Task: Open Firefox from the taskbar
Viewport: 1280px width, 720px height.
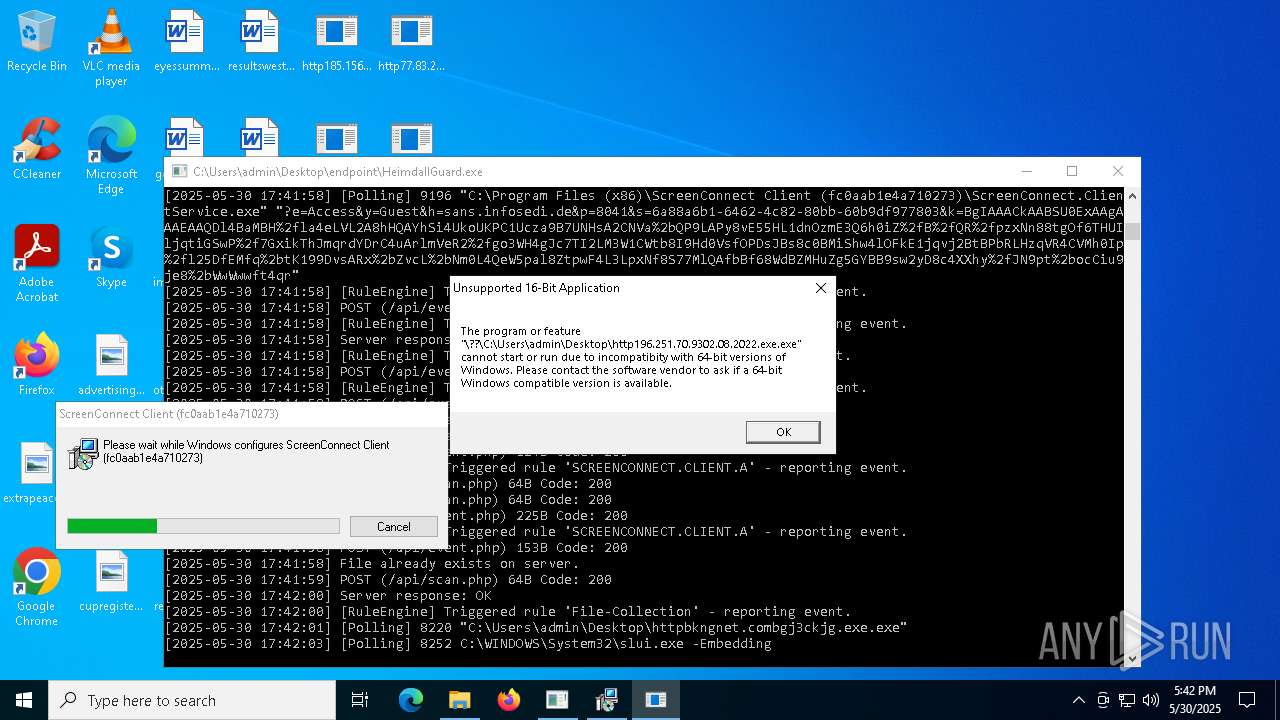Action: (508, 700)
